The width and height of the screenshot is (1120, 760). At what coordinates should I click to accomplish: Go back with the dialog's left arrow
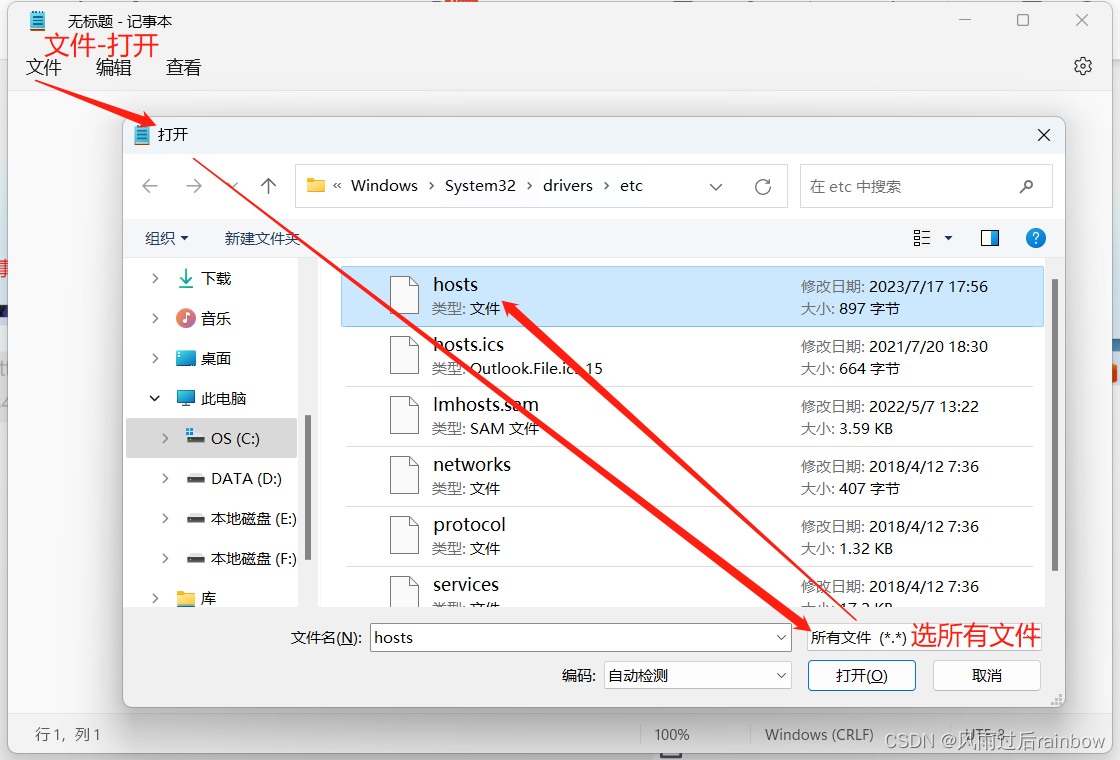tap(150, 186)
